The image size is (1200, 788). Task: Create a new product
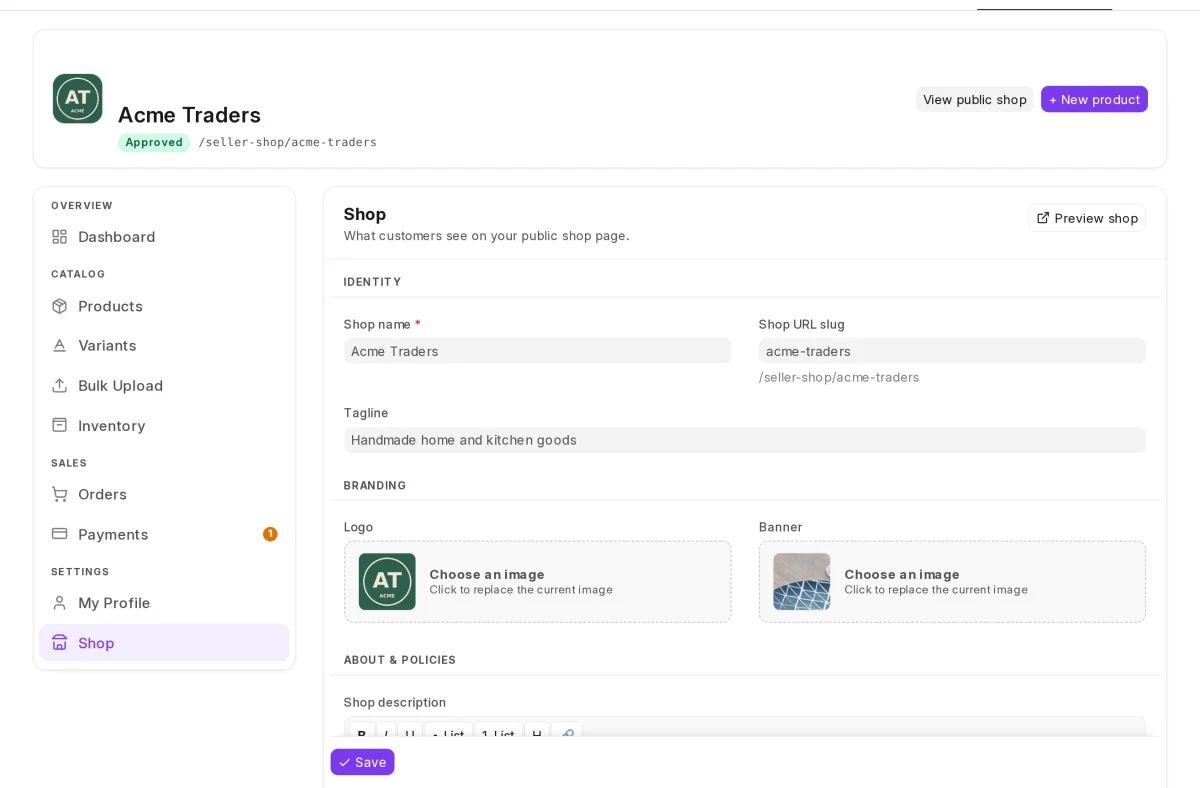tap(1094, 99)
